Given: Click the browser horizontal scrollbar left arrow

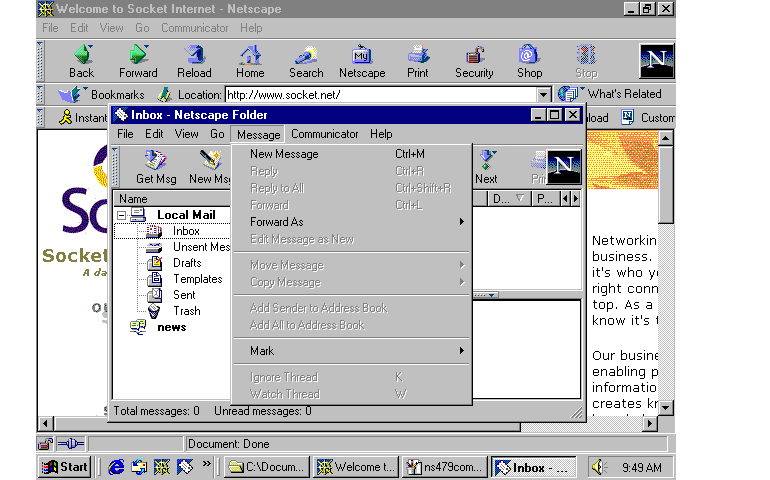Looking at the screenshot, I should click(x=45, y=424).
